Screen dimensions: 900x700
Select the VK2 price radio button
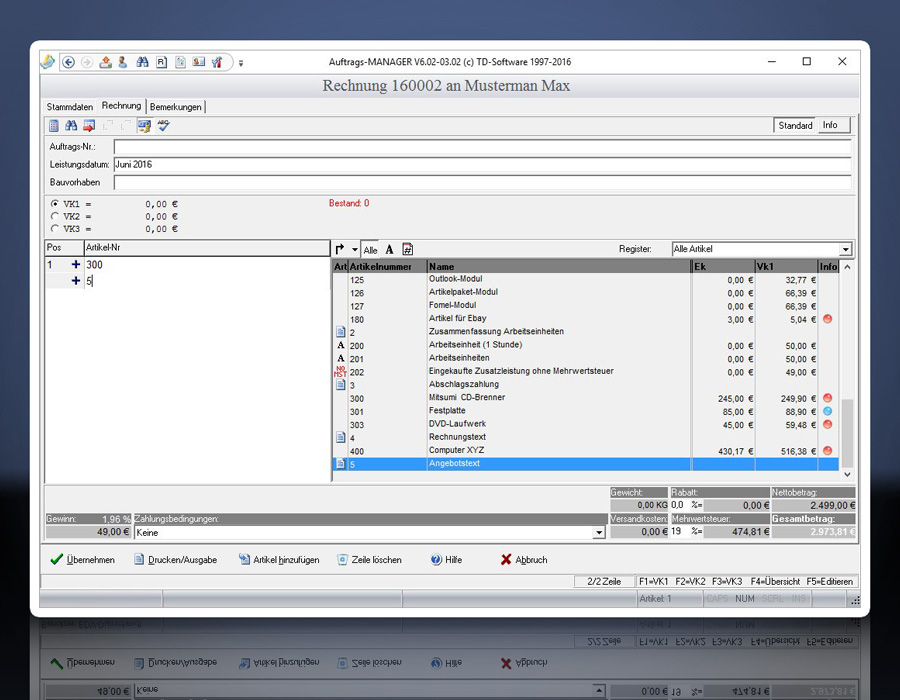pos(55,216)
